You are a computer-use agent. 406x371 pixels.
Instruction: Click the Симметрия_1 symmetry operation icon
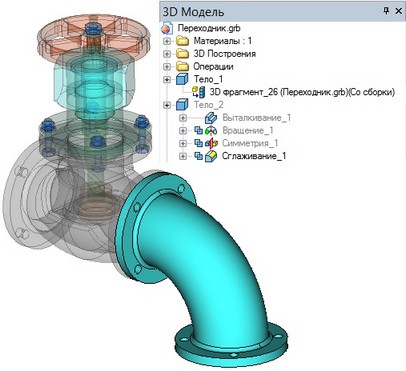click(211, 143)
